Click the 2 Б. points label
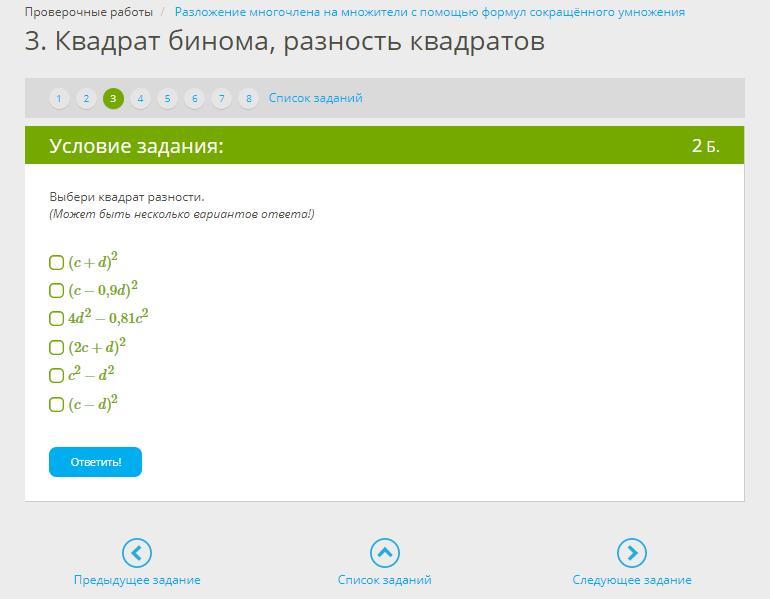 tap(706, 146)
